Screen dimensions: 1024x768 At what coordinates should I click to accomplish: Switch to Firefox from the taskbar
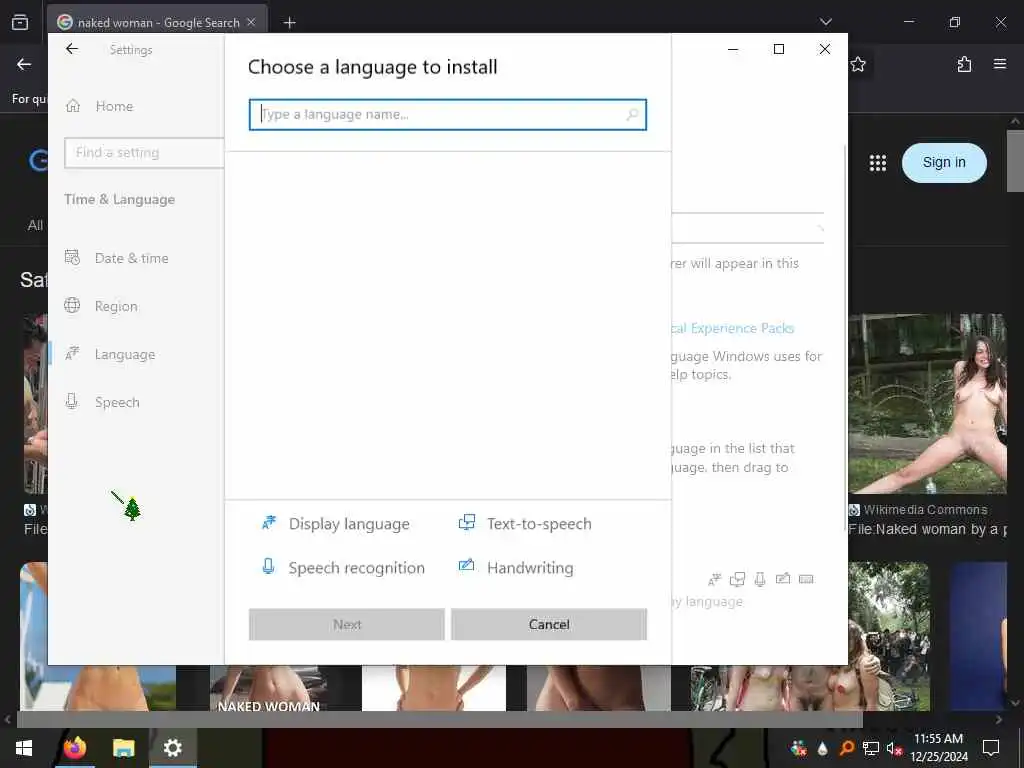(x=75, y=748)
